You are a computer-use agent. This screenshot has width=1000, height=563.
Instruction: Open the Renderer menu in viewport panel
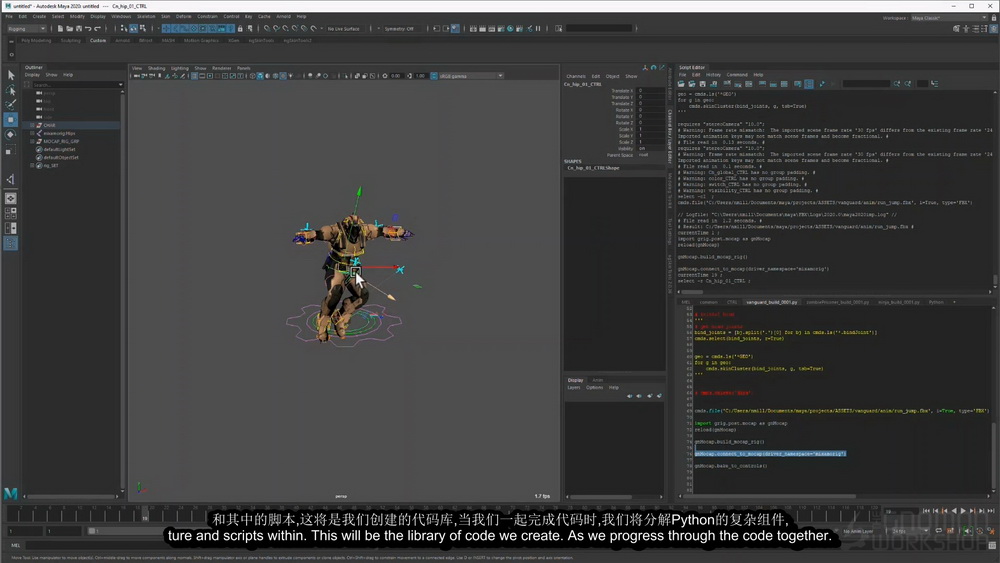[221, 68]
